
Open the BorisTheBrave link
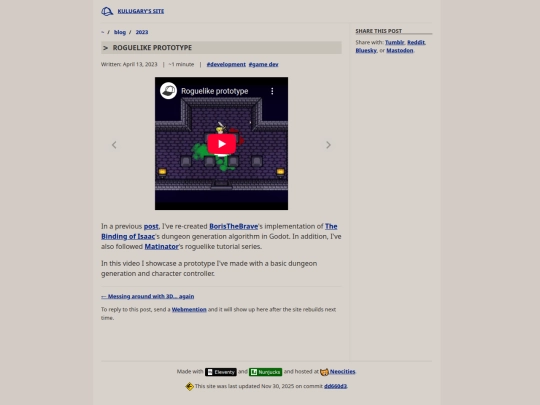click(x=233, y=227)
